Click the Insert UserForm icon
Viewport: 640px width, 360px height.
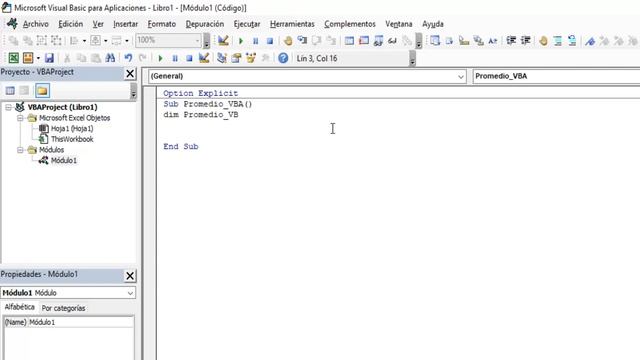point(28,58)
